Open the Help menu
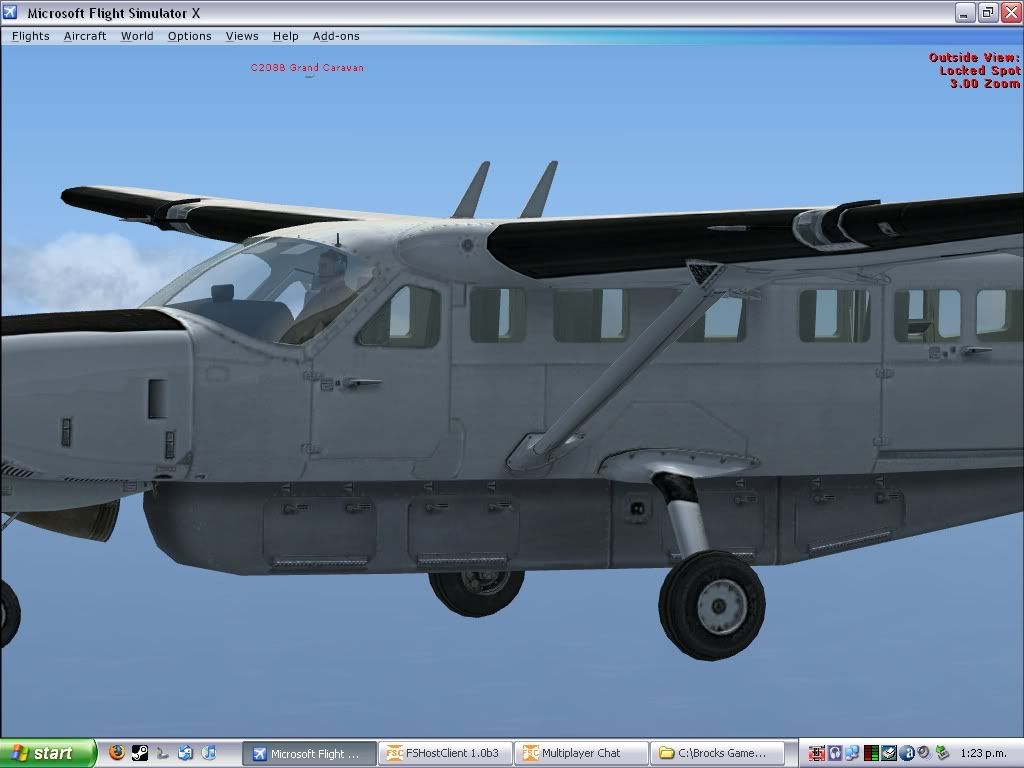 (x=286, y=36)
